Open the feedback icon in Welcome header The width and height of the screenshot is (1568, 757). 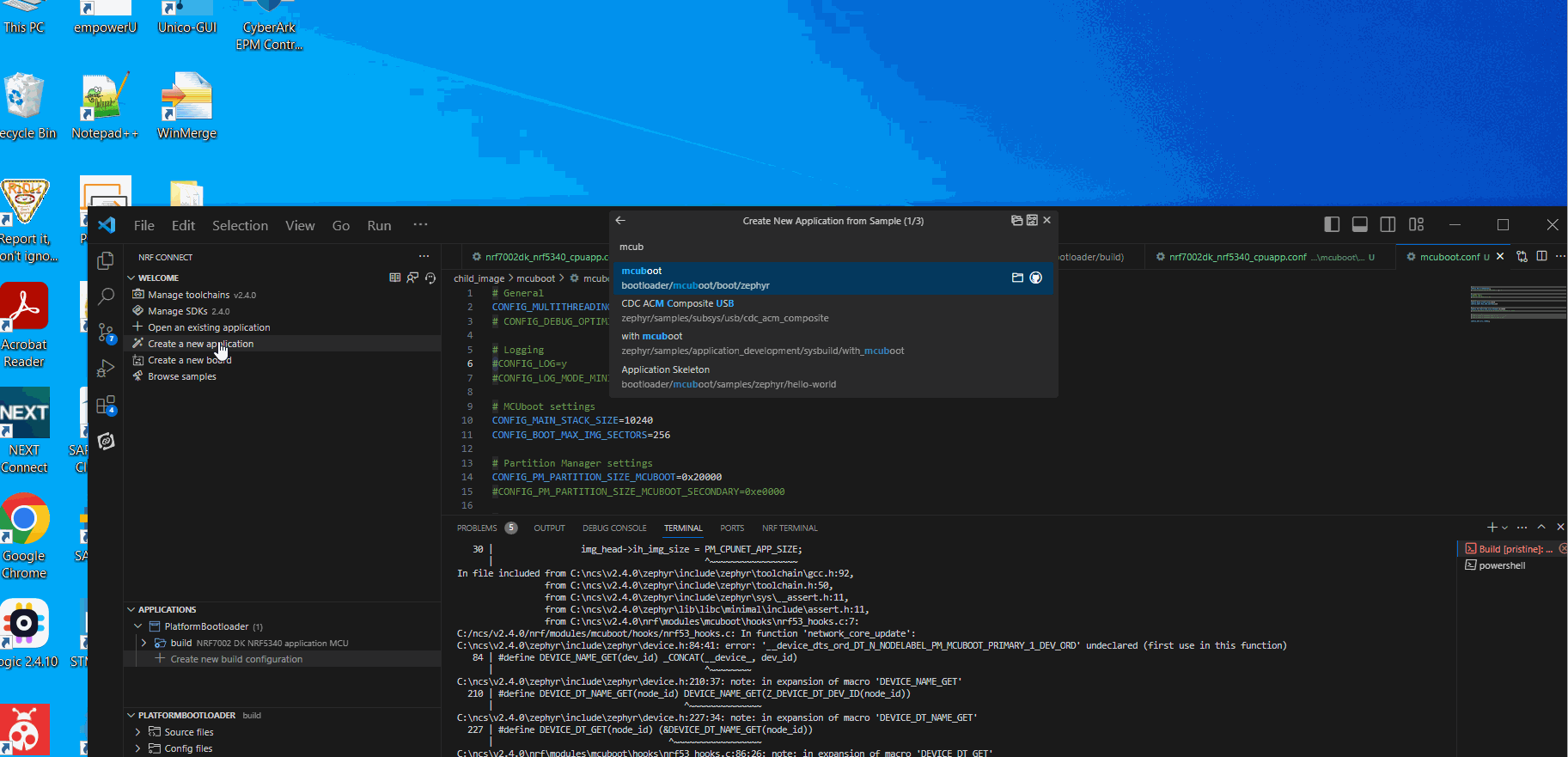pyautogui.click(x=412, y=278)
